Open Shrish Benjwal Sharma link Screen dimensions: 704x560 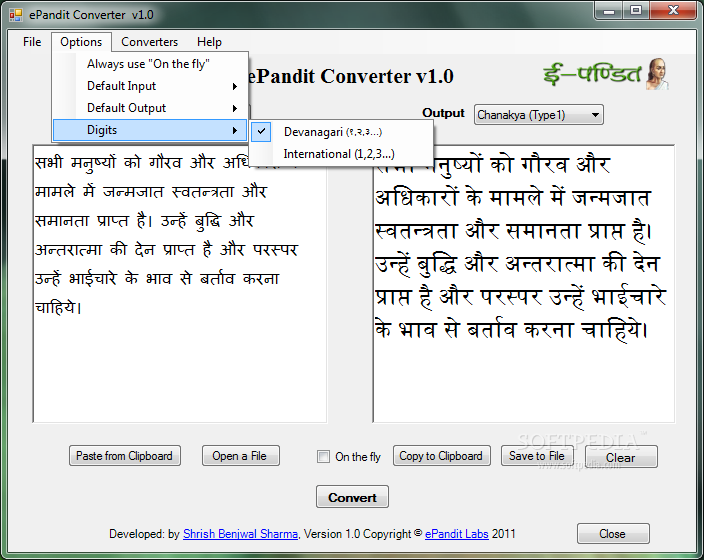pos(240,534)
